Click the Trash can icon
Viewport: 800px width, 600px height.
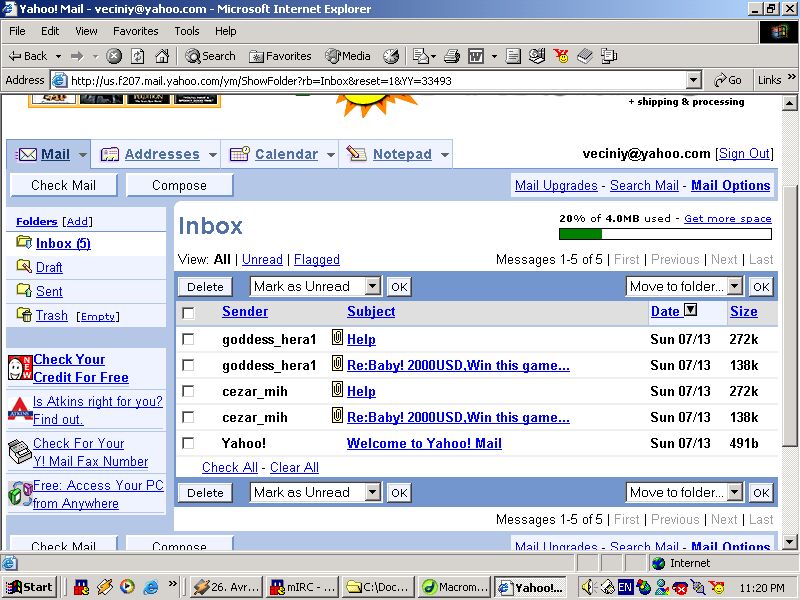24,314
